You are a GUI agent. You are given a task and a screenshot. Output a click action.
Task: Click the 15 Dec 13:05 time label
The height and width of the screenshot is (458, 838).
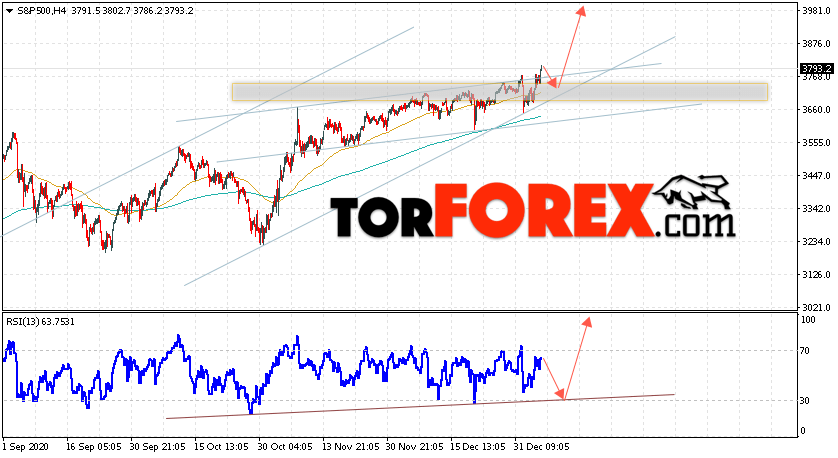click(477, 447)
